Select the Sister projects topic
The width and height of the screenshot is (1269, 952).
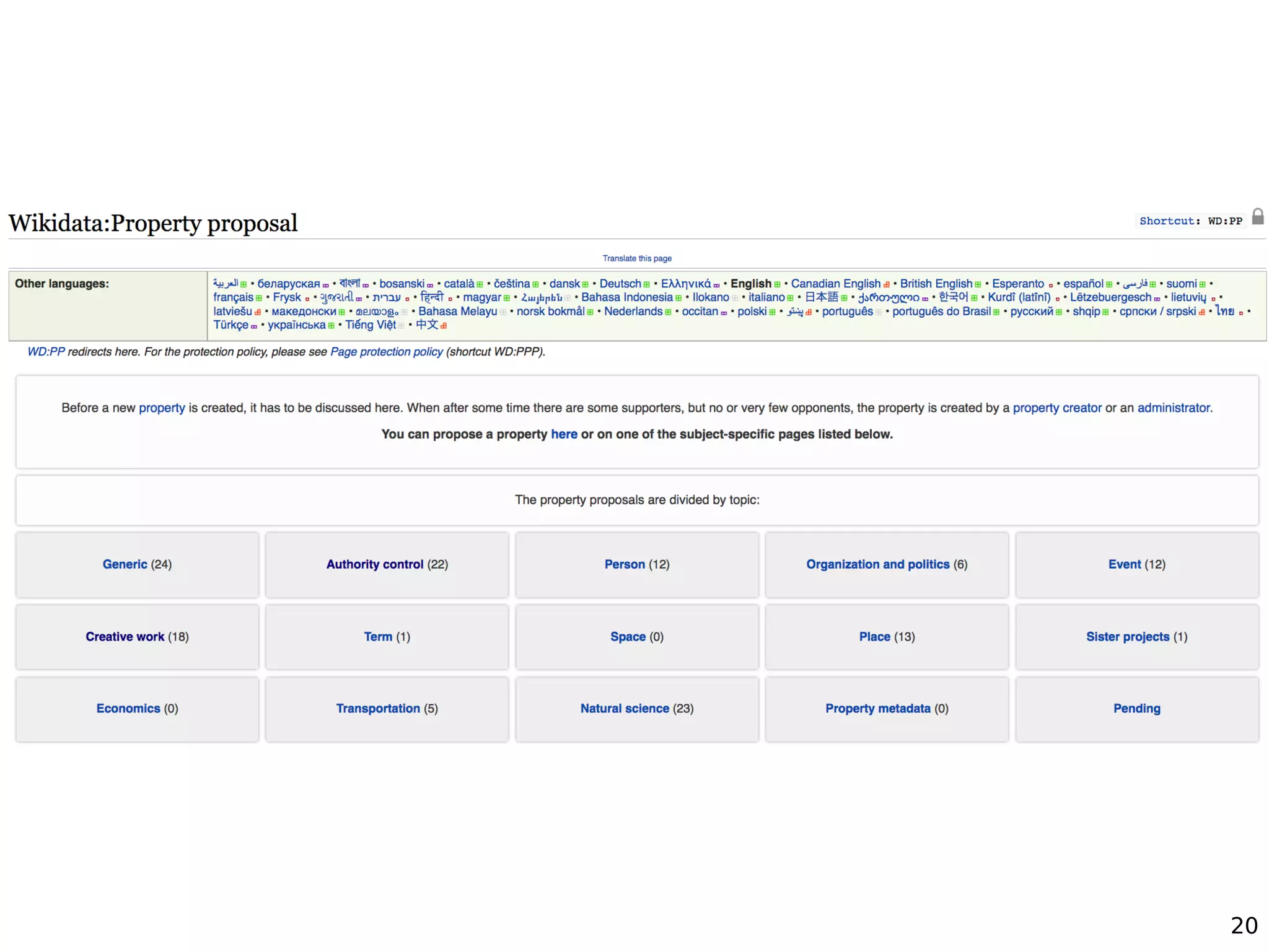pyautogui.click(x=1127, y=637)
